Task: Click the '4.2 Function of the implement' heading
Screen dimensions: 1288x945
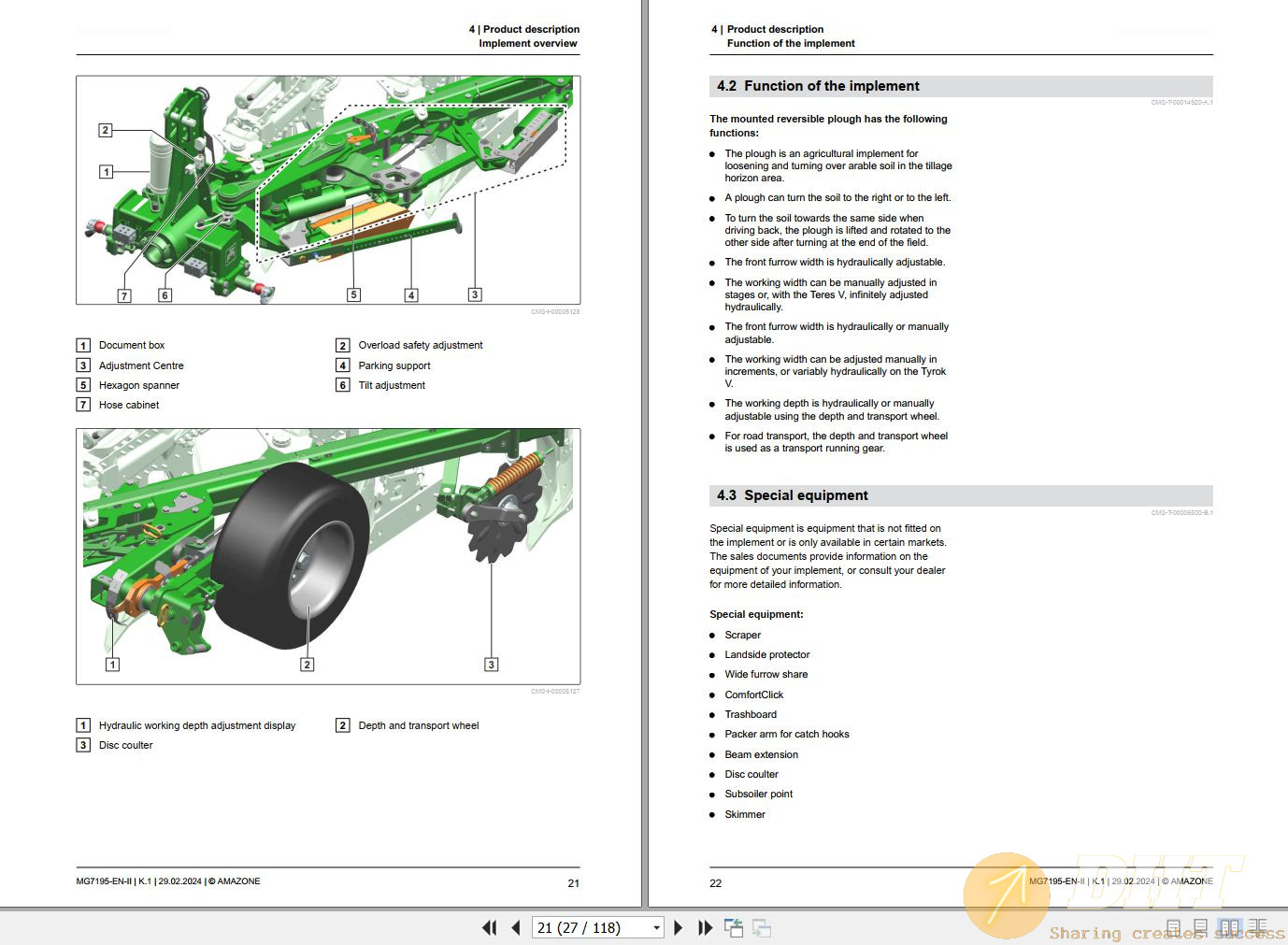Action: [x=818, y=86]
